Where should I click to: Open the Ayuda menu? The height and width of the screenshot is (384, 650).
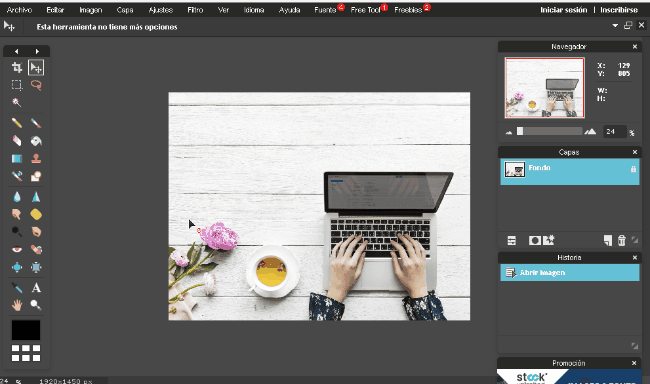pos(289,10)
